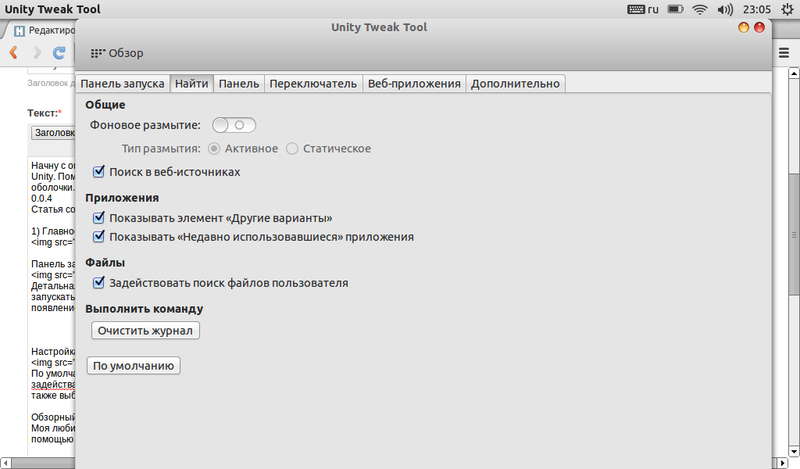Toggle the Фоновое размытие switch

(234, 125)
